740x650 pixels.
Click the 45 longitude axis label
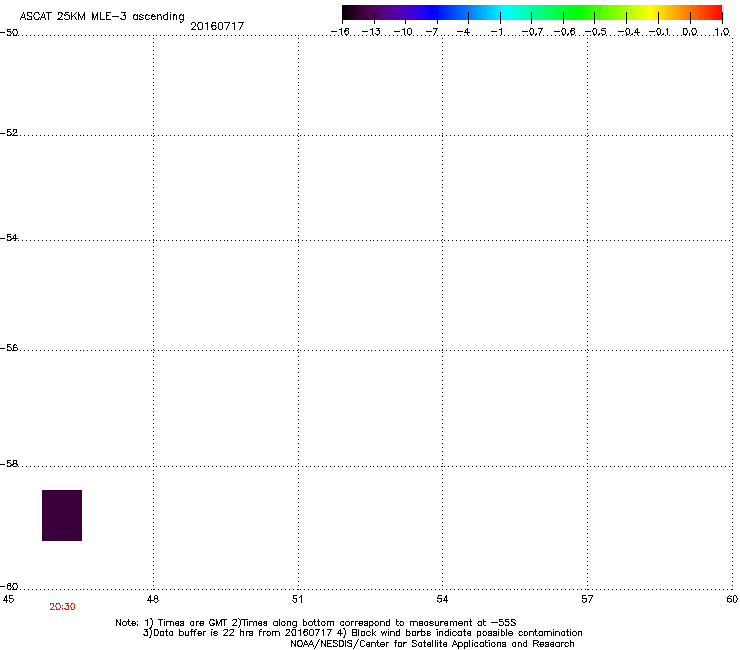click(8, 599)
